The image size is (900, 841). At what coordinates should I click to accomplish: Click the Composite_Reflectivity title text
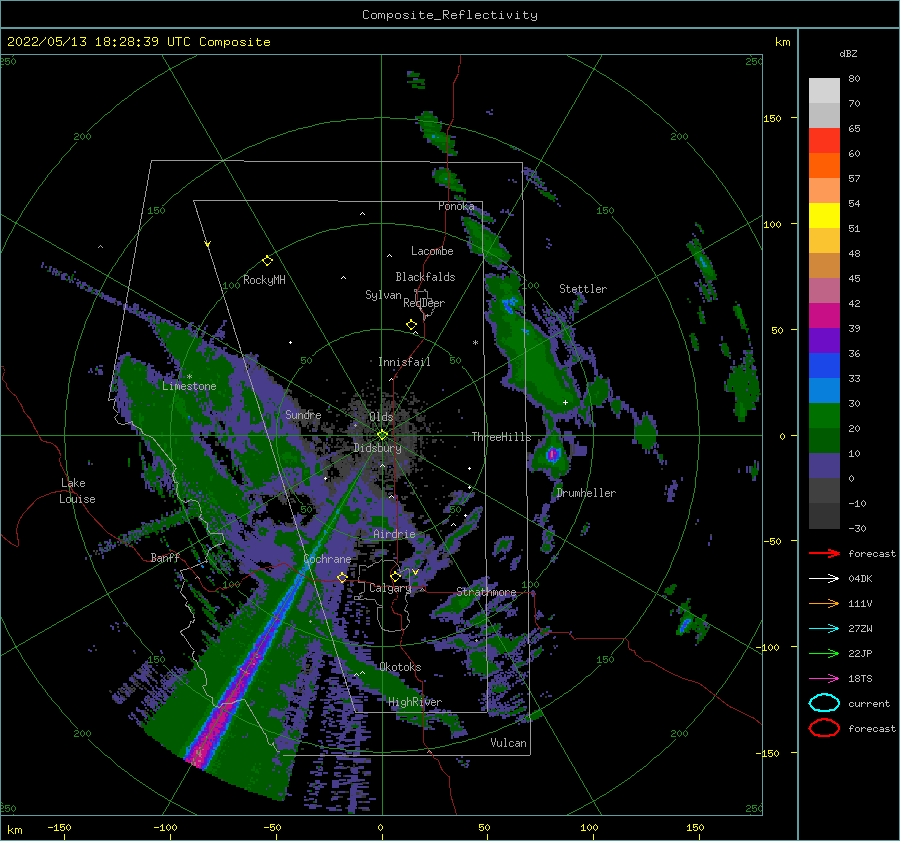[449, 15]
